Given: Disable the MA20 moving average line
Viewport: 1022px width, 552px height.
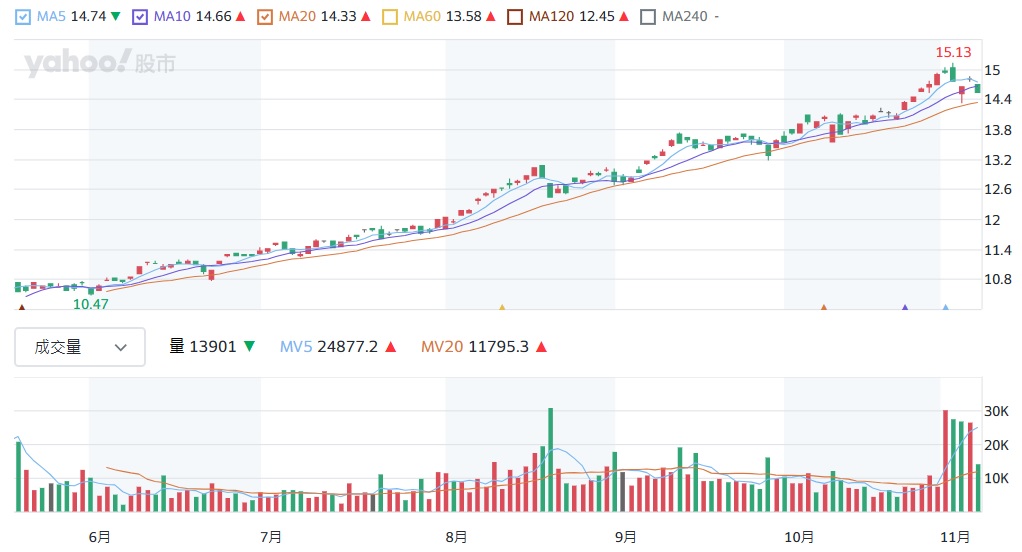Looking at the screenshot, I should point(265,17).
